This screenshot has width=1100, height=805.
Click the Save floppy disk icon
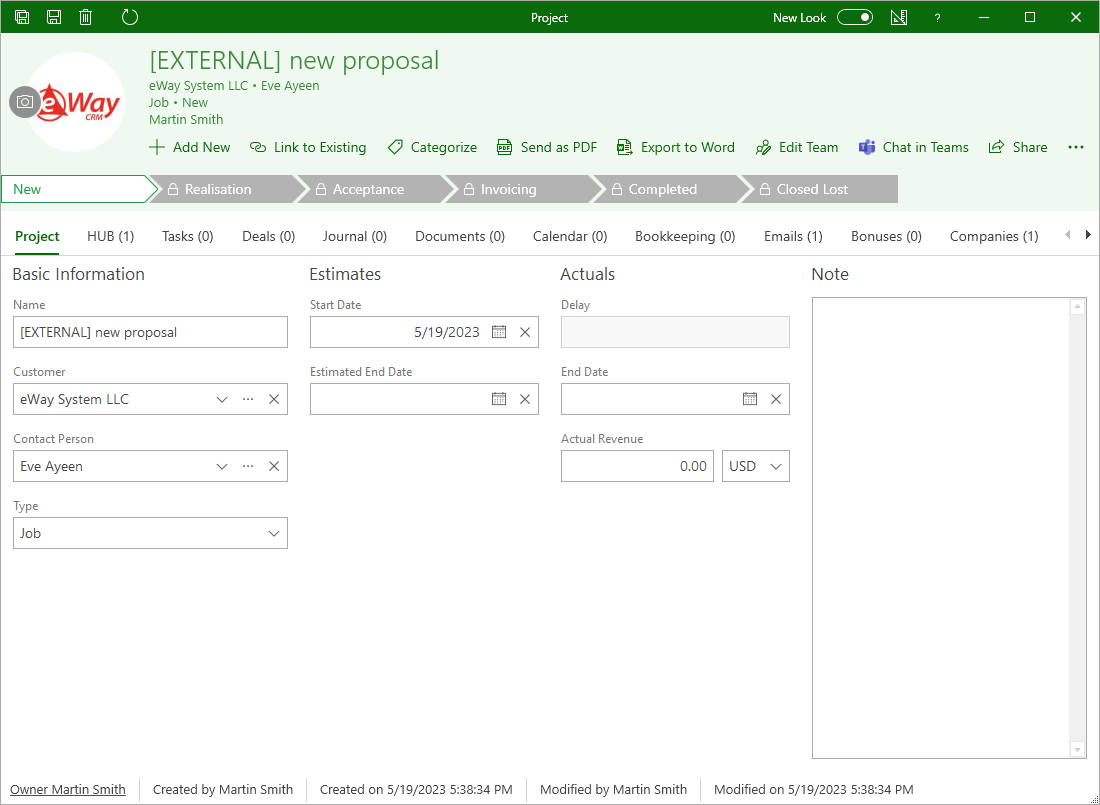(x=54, y=17)
